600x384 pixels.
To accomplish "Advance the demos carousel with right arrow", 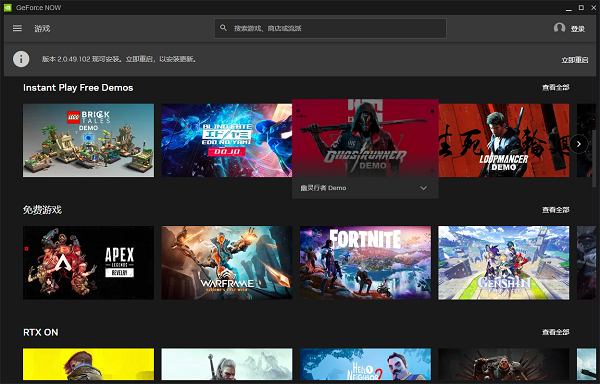I will pos(579,144).
